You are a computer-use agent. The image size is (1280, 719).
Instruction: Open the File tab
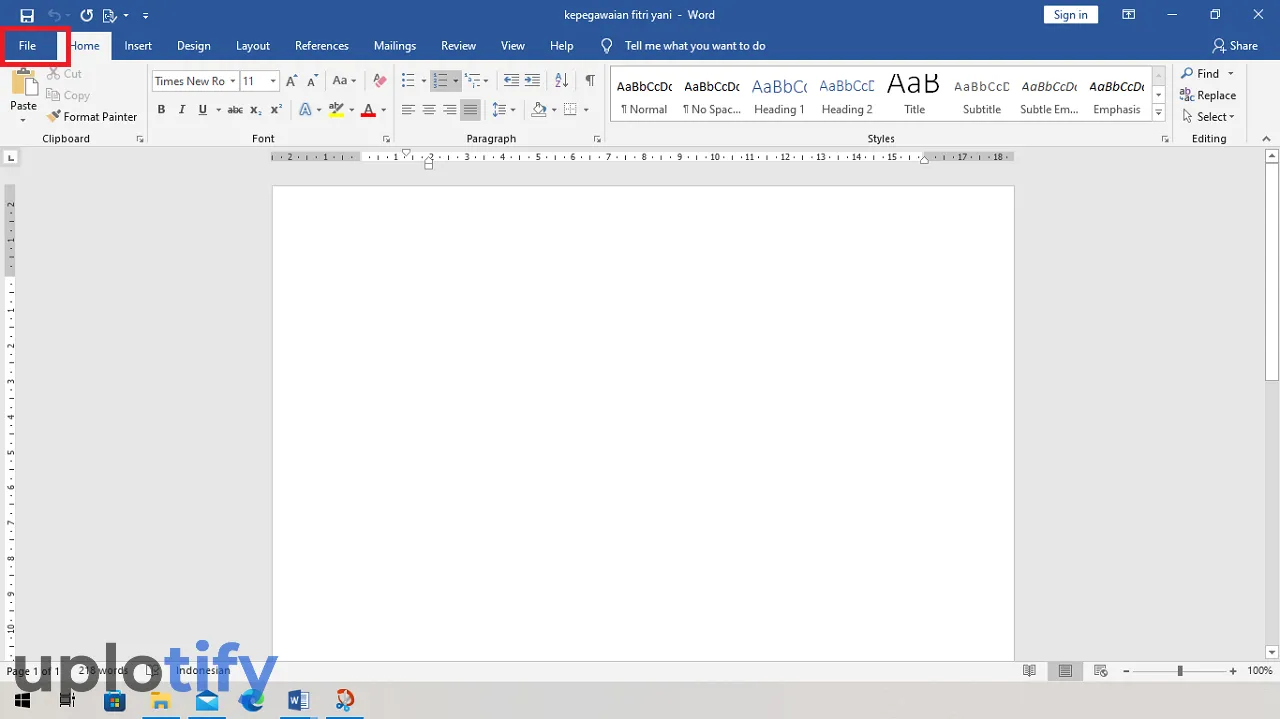[x=27, y=46]
